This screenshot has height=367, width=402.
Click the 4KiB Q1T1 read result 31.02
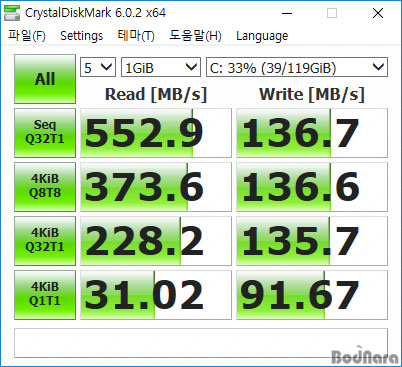coord(156,295)
